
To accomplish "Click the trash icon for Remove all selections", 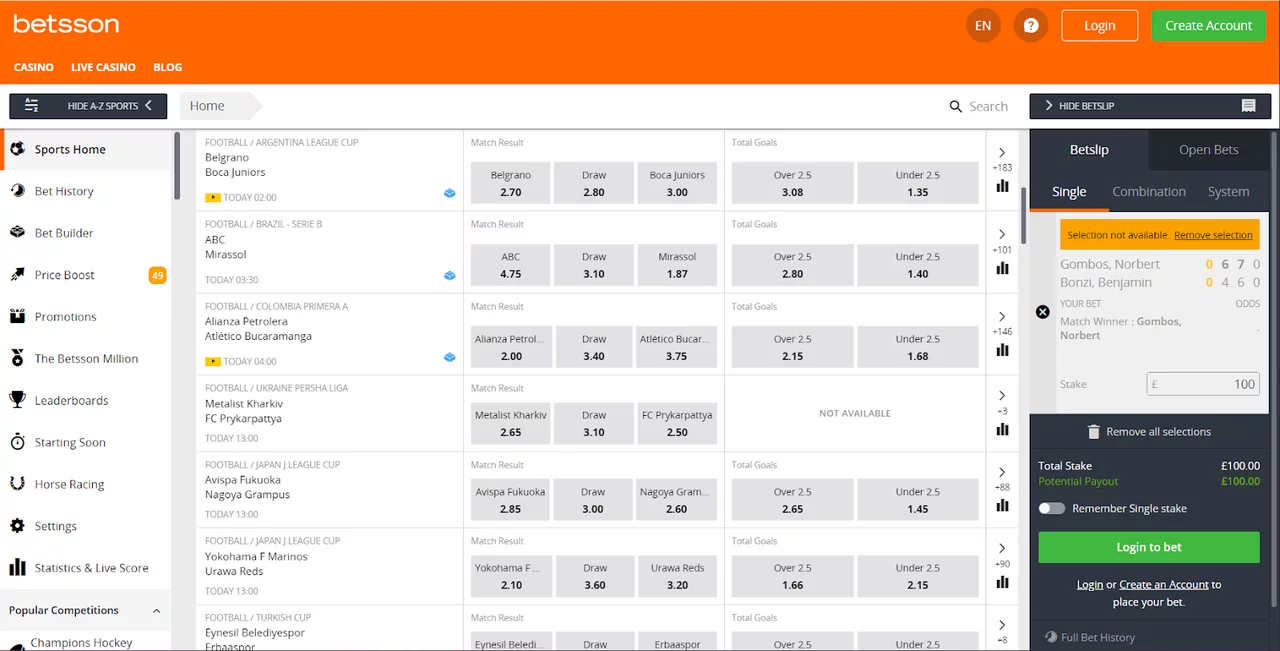I will coord(1094,432).
